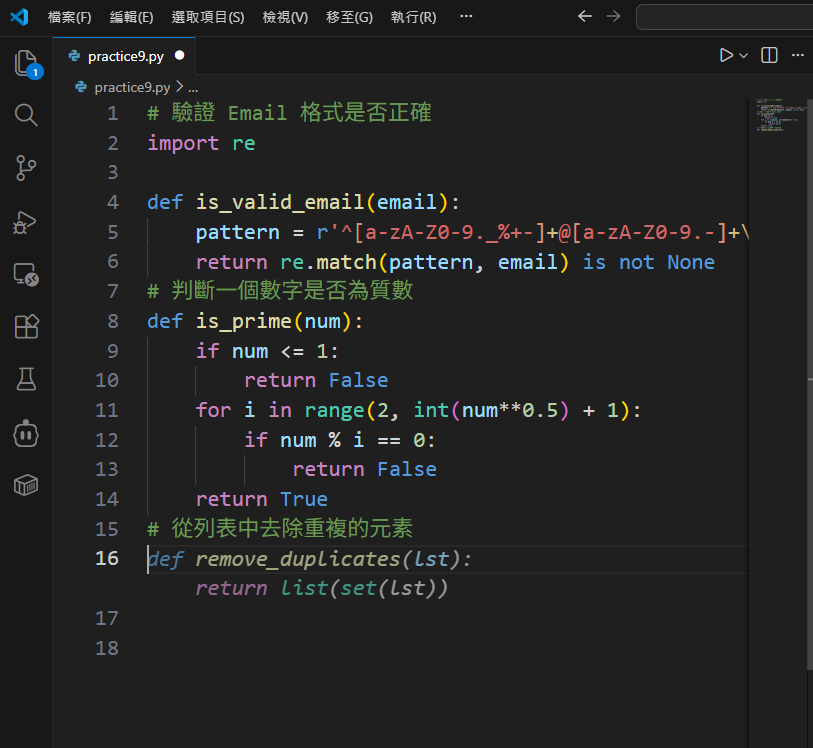Open the 檢視(V) menu

(x=285, y=17)
